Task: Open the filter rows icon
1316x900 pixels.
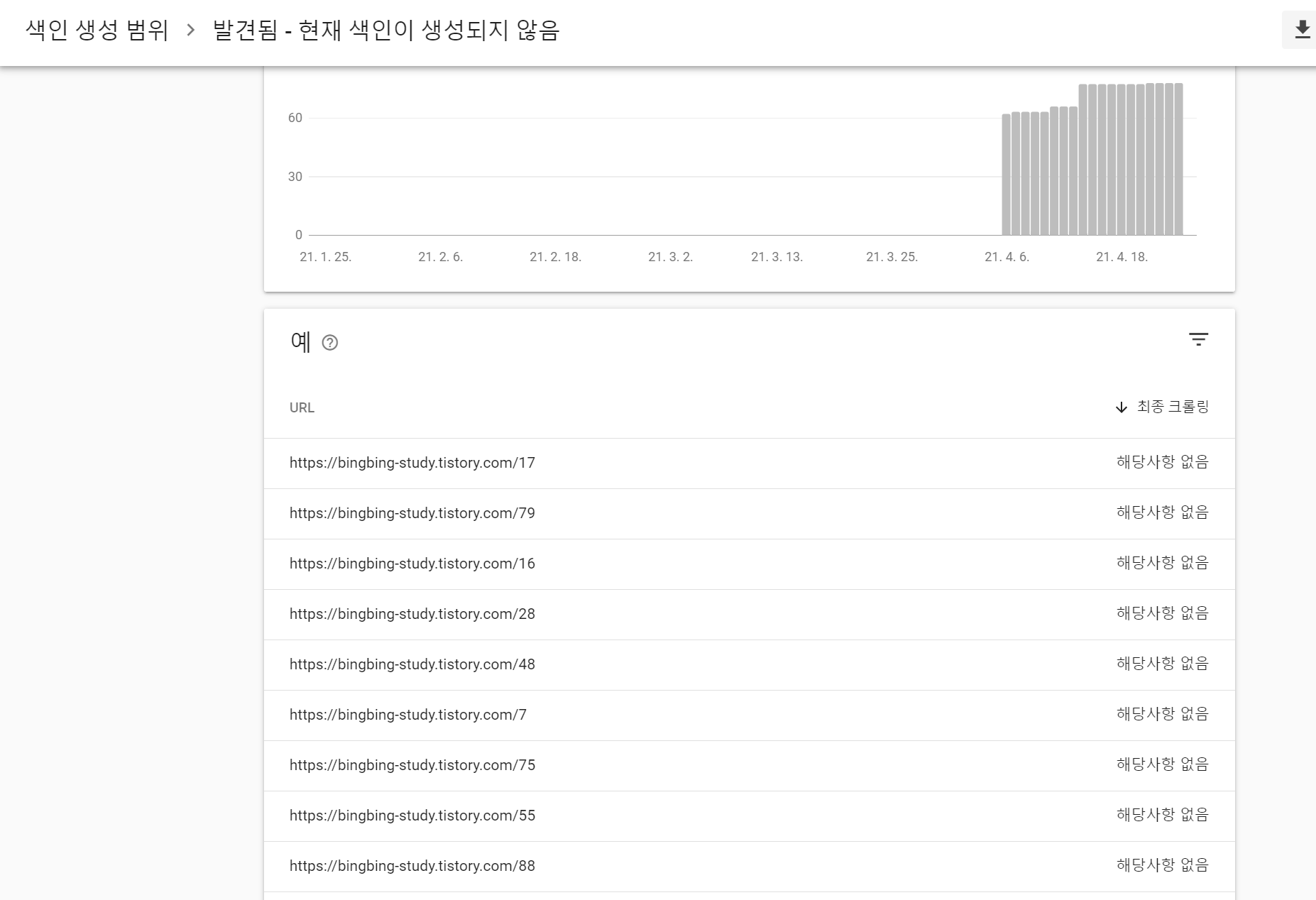Action: coord(1198,339)
